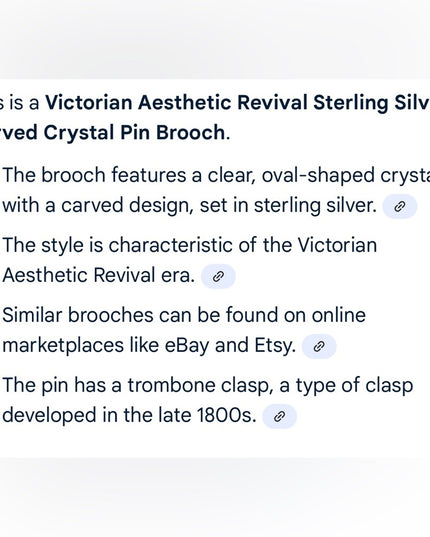Viewport: 430px width, 537px height.
Task: Click the word 'Etsy'
Action: pos(275,345)
